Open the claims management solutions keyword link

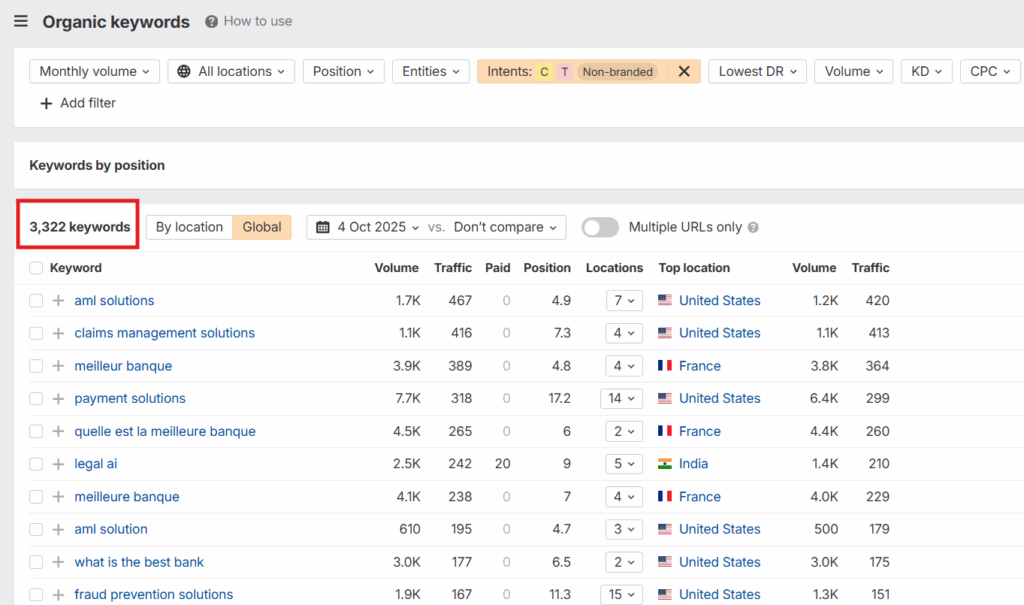point(164,333)
